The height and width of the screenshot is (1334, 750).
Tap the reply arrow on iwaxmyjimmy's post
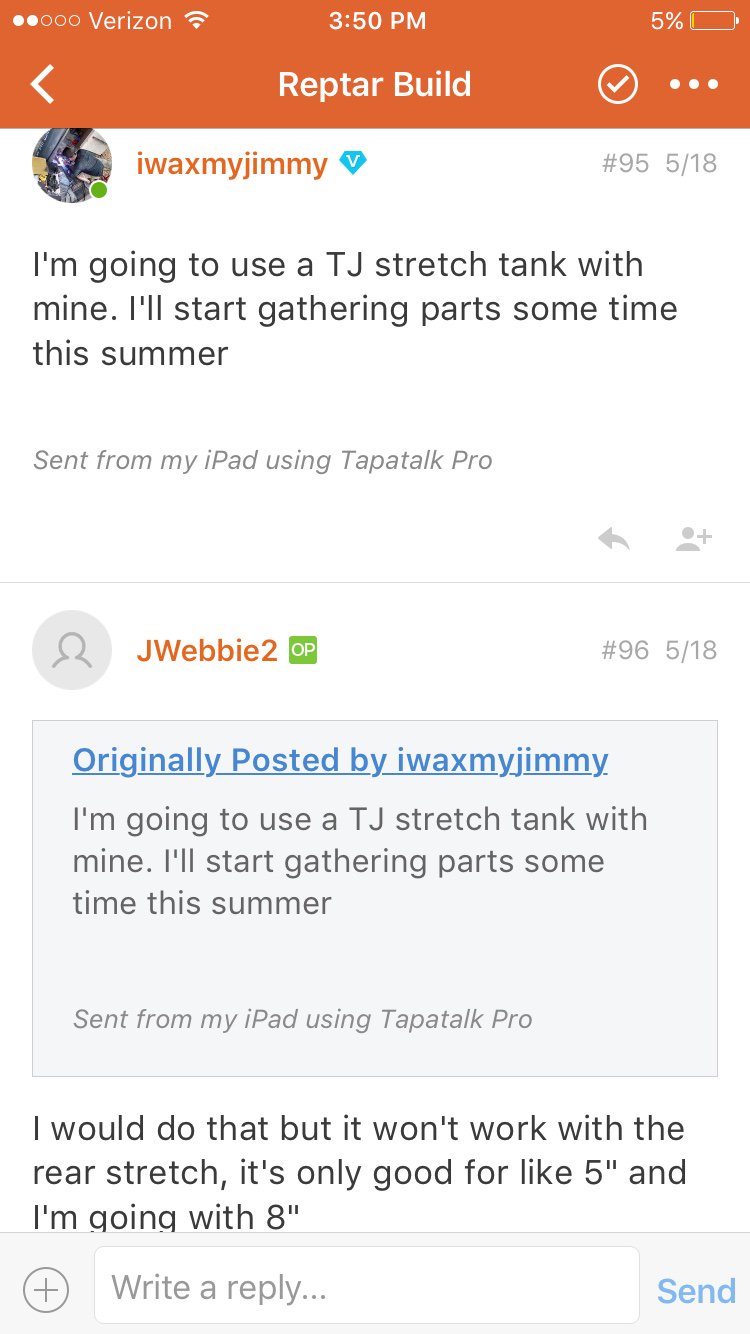(613, 538)
